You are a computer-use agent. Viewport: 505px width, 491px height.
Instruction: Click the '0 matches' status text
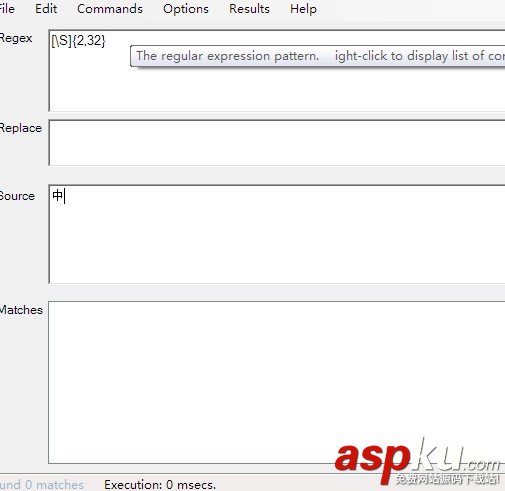54,484
